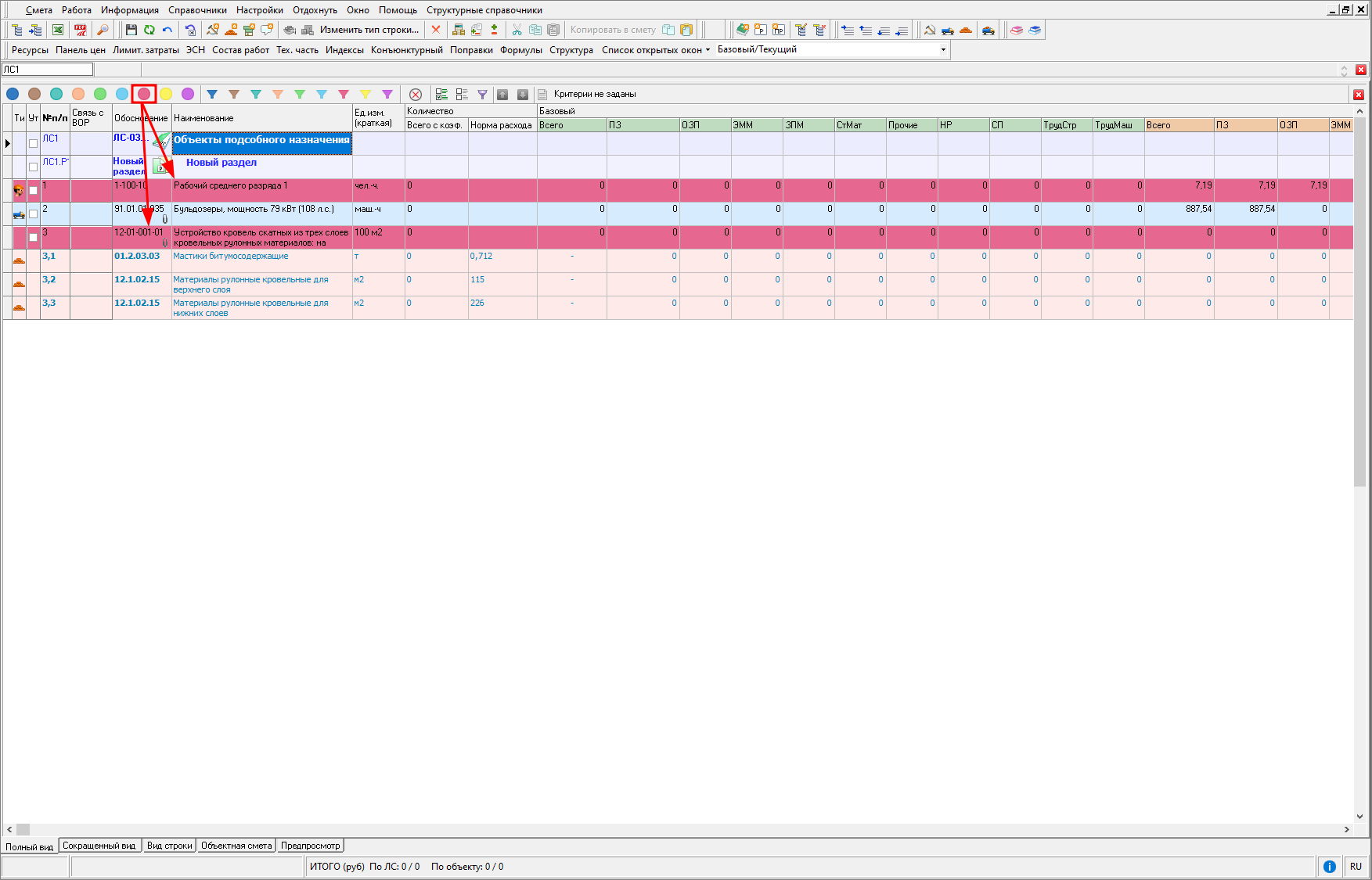
Task: Switch to the Объектная смета tab
Action: click(x=236, y=846)
